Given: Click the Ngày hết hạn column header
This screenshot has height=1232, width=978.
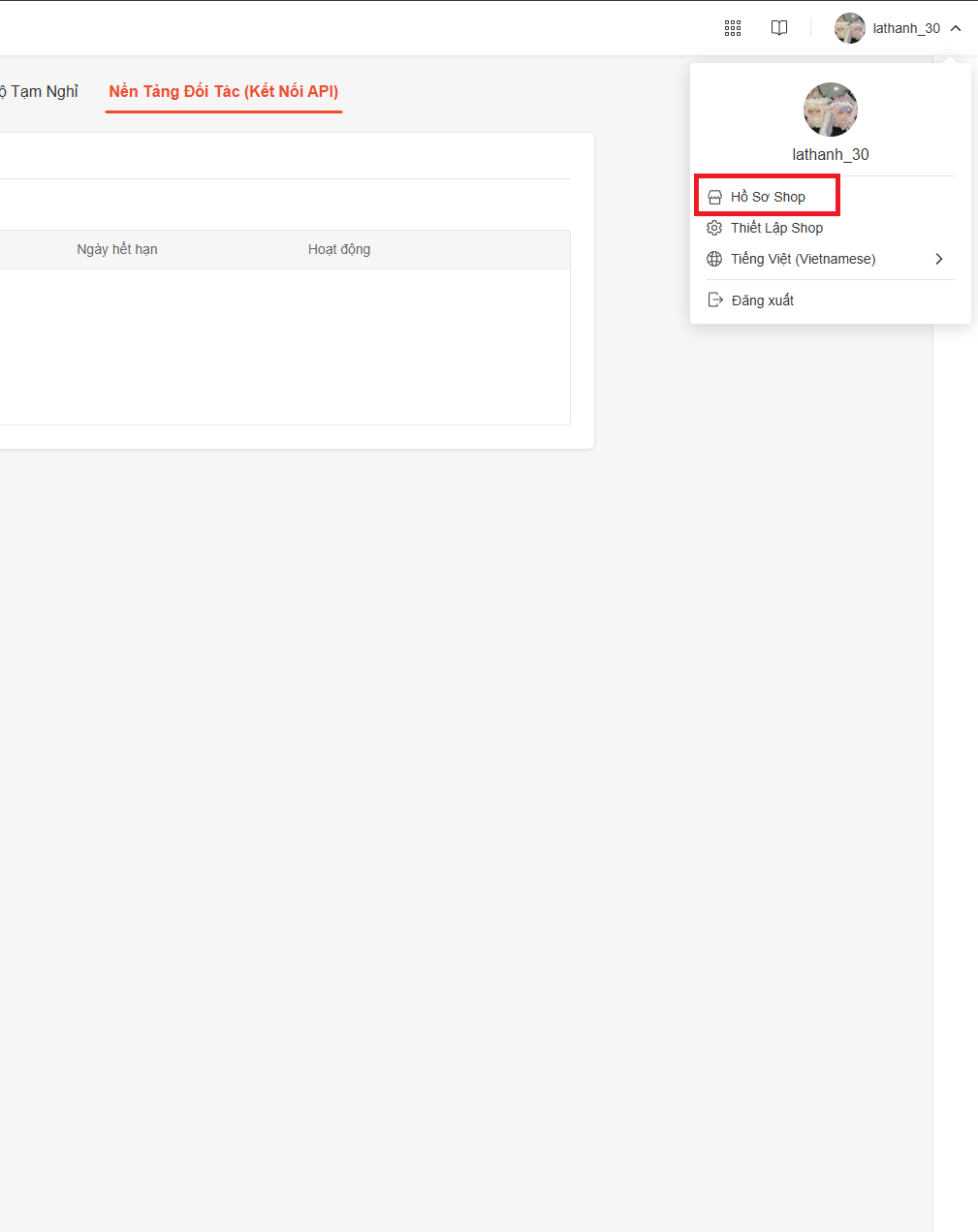Looking at the screenshot, I should pyautogui.click(x=117, y=249).
